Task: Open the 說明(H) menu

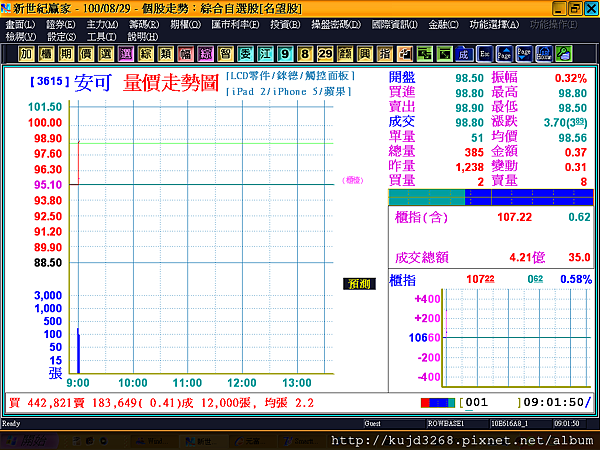Action: pyautogui.click(x=143, y=37)
